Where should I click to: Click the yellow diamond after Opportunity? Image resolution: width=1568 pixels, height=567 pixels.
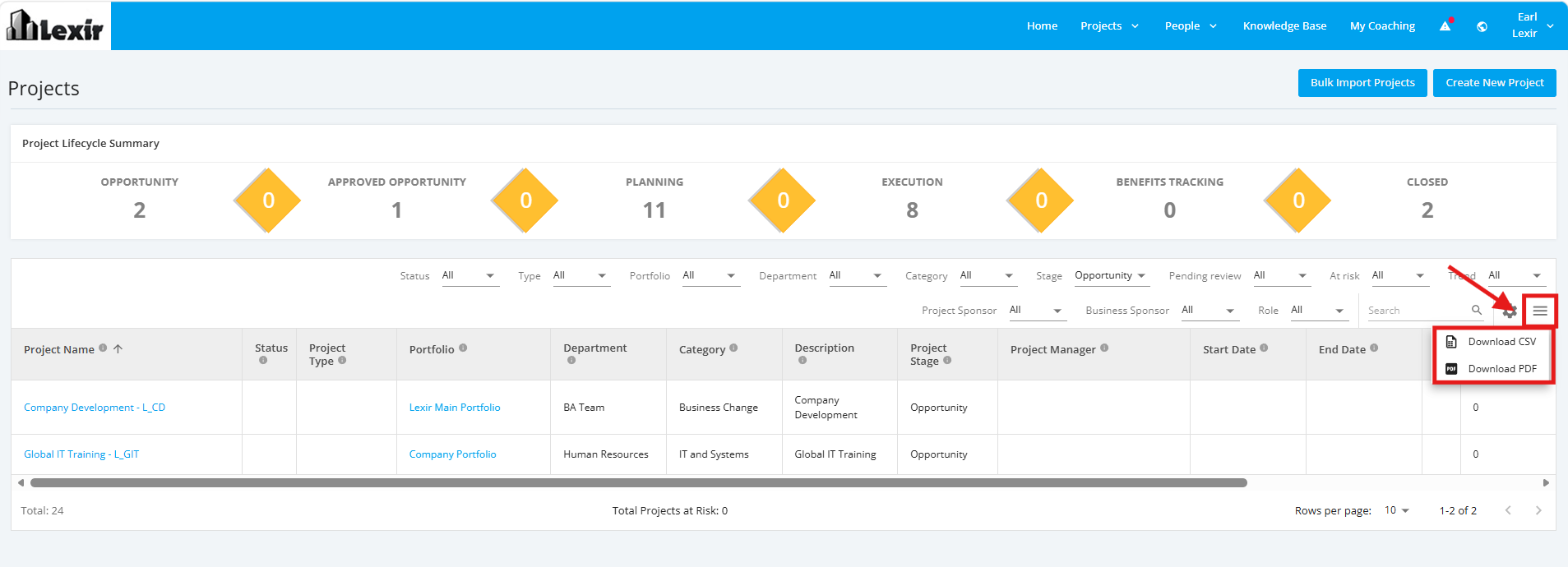tap(268, 201)
